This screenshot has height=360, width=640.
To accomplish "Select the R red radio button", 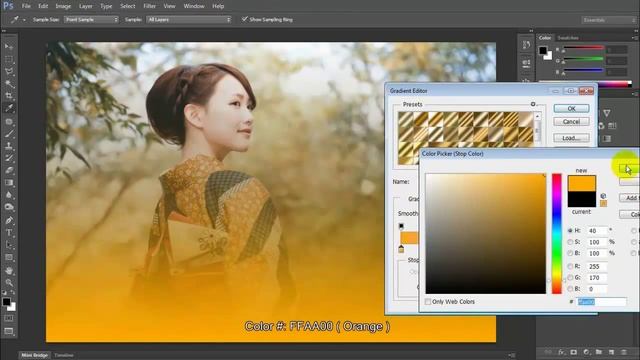I will (x=570, y=266).
